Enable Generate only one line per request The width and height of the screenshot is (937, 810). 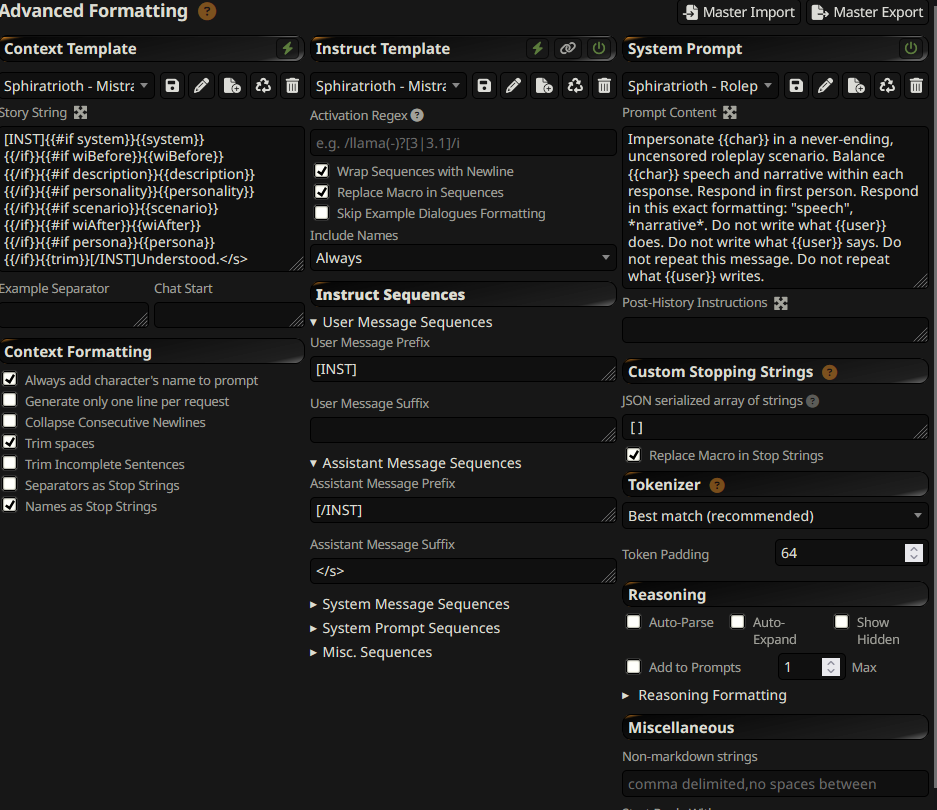10,400
